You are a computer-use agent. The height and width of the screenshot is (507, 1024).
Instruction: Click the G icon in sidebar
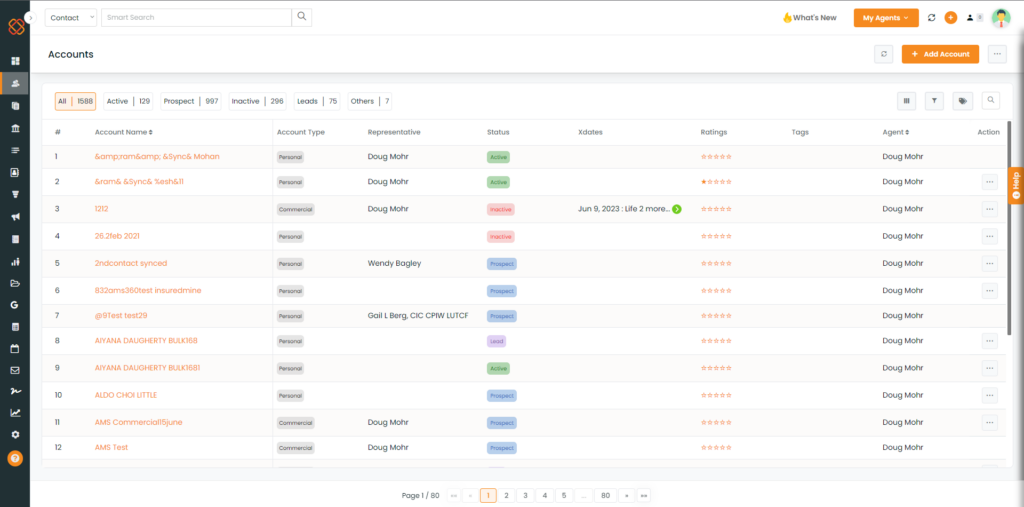15,304
